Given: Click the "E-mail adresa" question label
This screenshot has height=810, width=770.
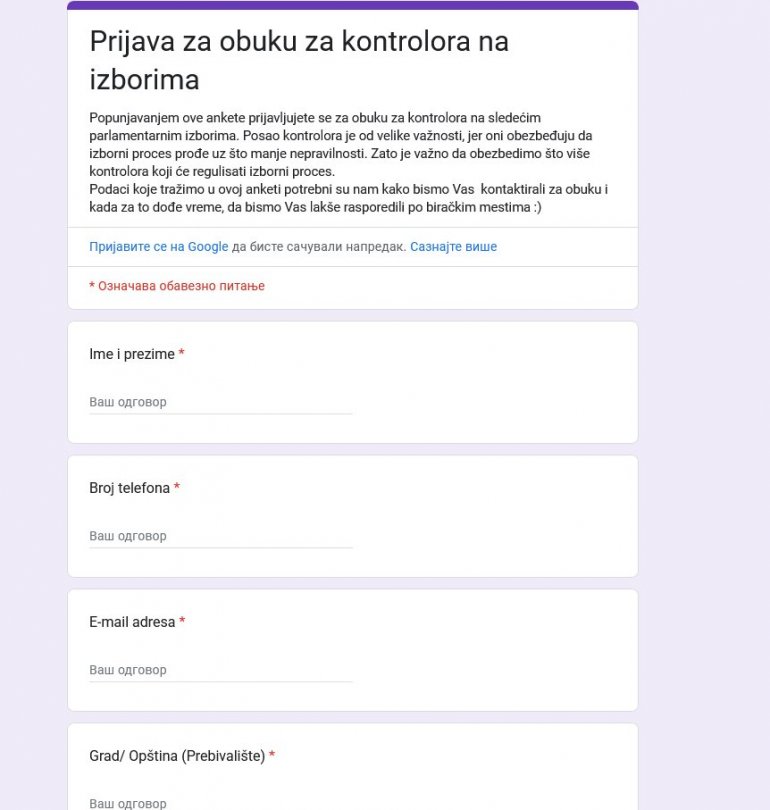Looking at the screenshot, I should pos(132,622).
